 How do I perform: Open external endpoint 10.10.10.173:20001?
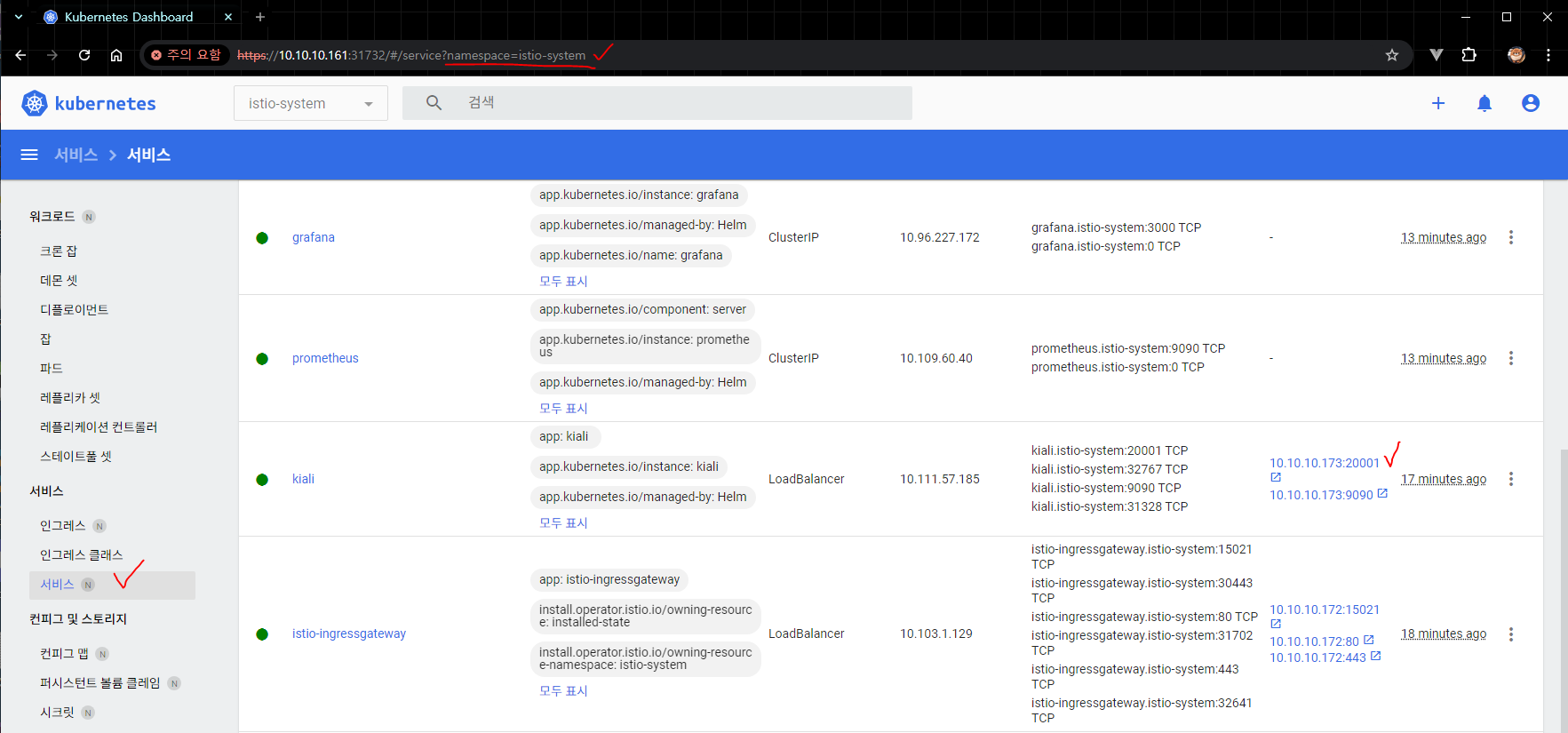[1325, 463]
